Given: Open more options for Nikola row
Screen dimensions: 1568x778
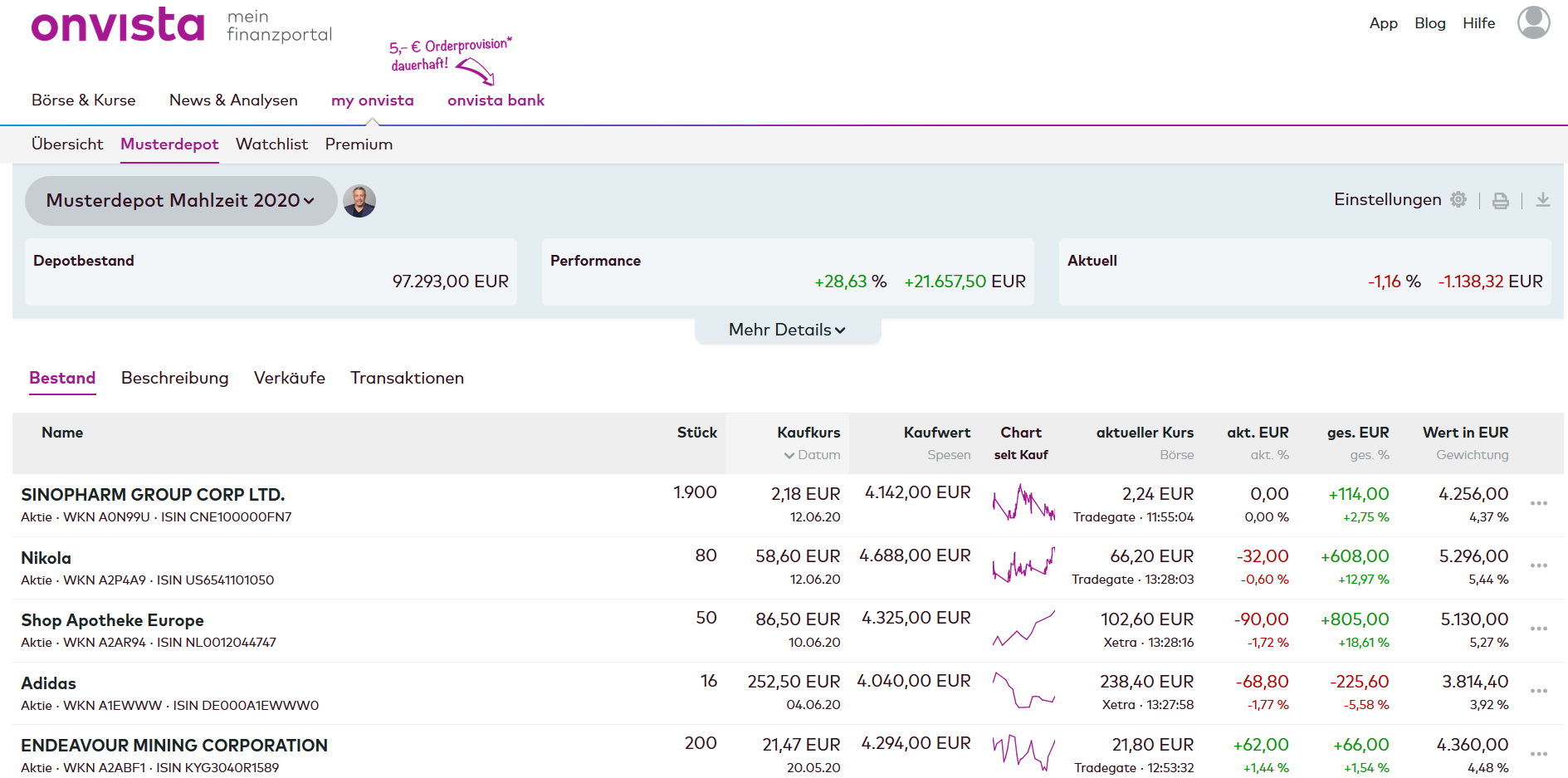Looking at the screenshot, I should (x=1539, y=565).
